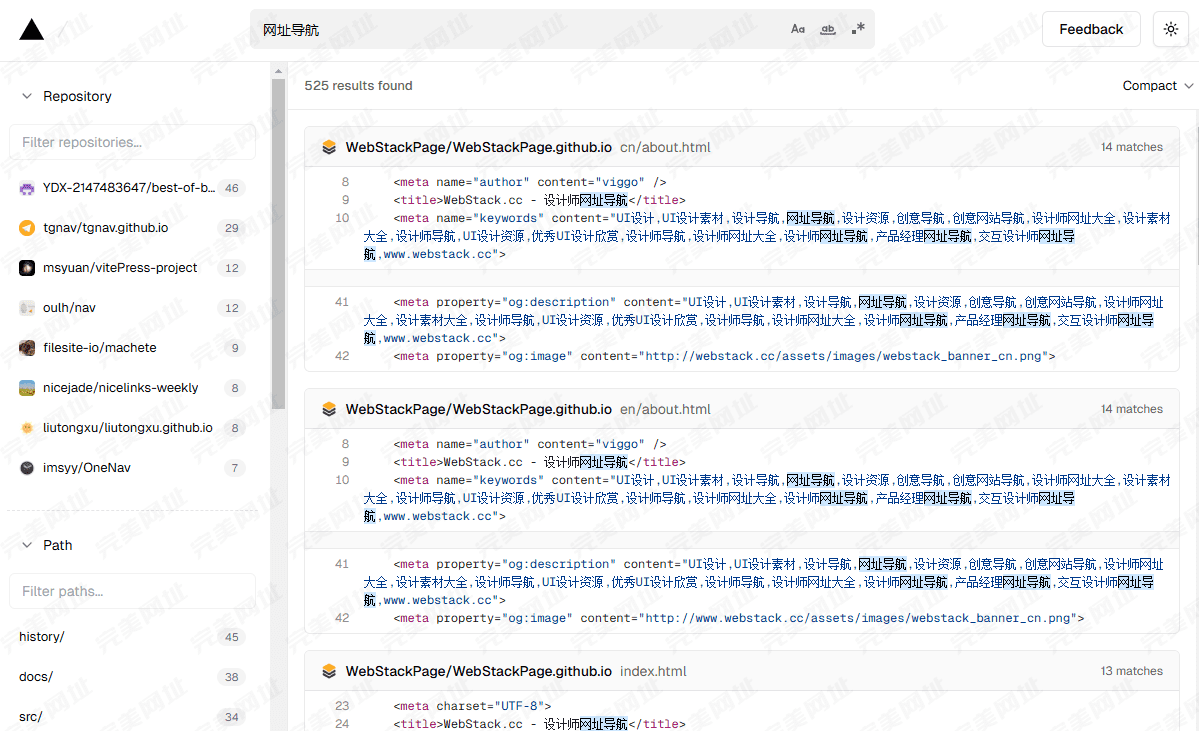This screenshot has height=731, width=1199.
Task: Click stack icon beside index.html result
Action: coord(329,671)
